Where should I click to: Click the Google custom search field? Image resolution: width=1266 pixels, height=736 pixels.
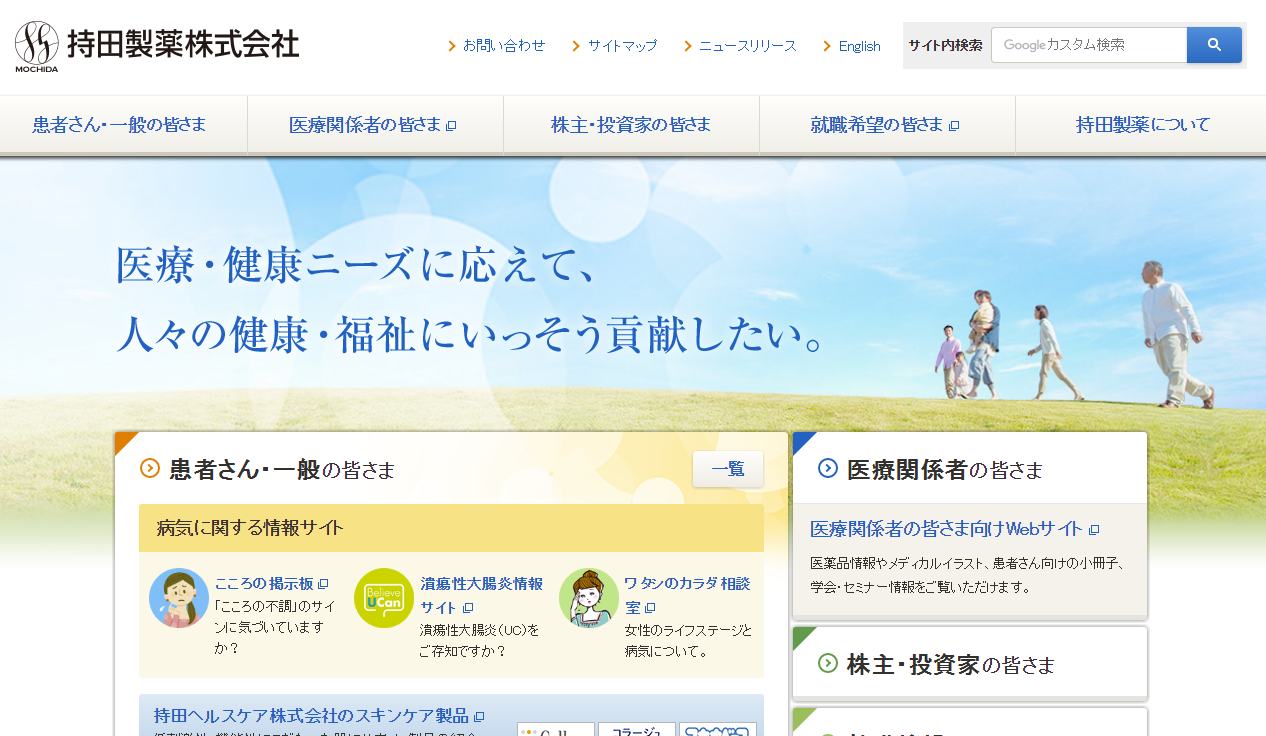[1089, 45]
